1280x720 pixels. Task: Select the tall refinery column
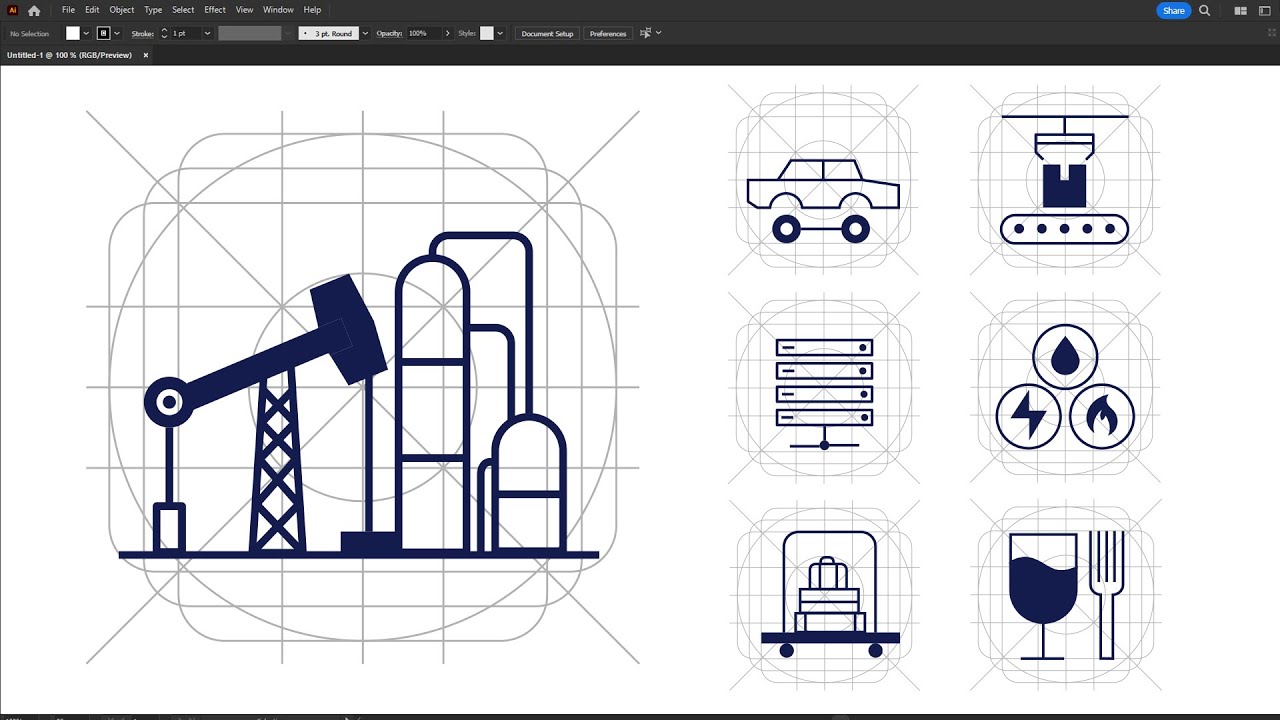432,403
